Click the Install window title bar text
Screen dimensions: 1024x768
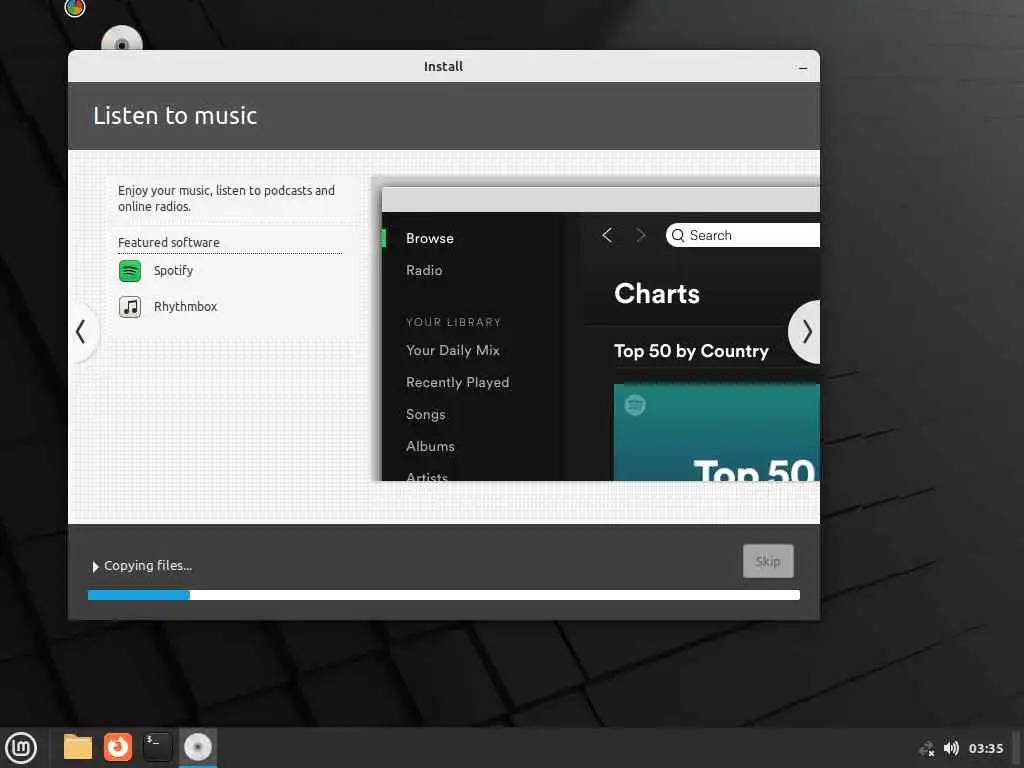pos(443,67)
